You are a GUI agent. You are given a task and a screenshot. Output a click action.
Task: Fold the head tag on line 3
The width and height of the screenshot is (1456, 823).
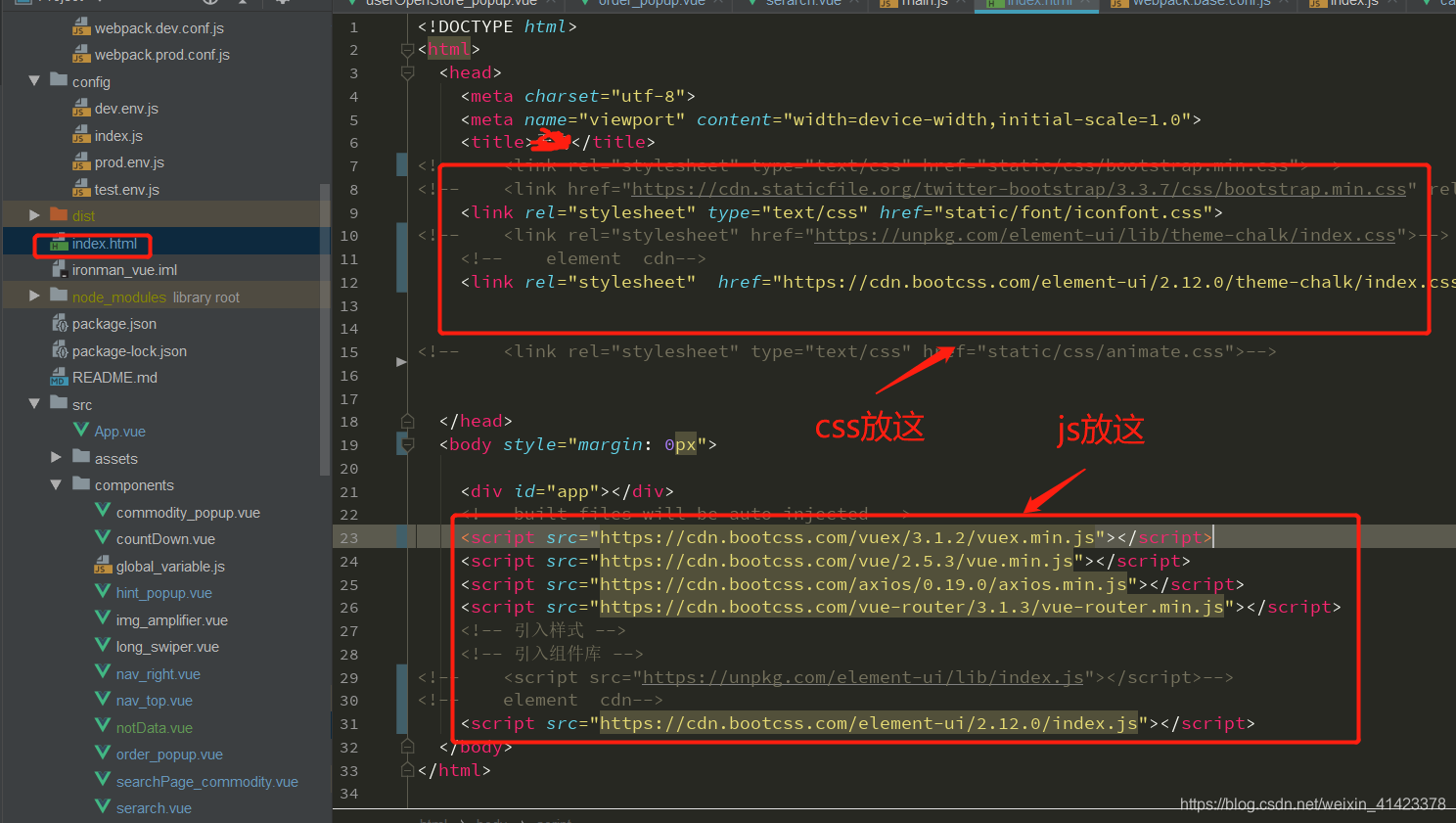(x=407, y=72)
